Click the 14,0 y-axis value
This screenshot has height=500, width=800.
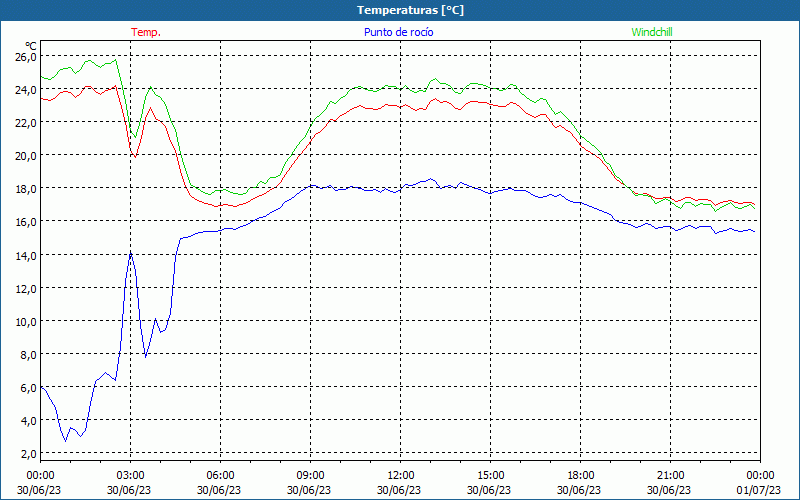coord(26,256)
